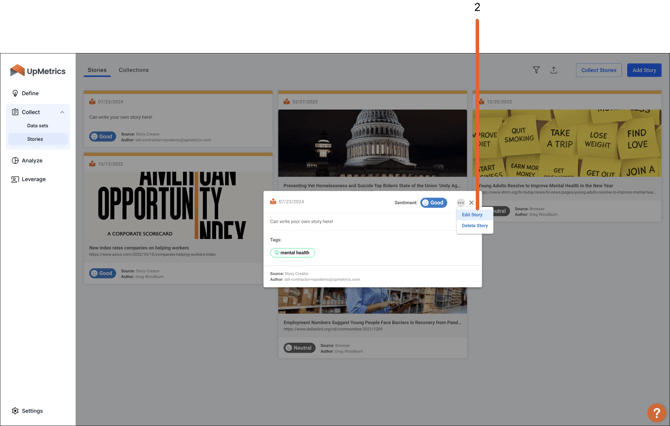The image size is (670, 426).
Task: Open the Define section
Action: pos(30,93)
